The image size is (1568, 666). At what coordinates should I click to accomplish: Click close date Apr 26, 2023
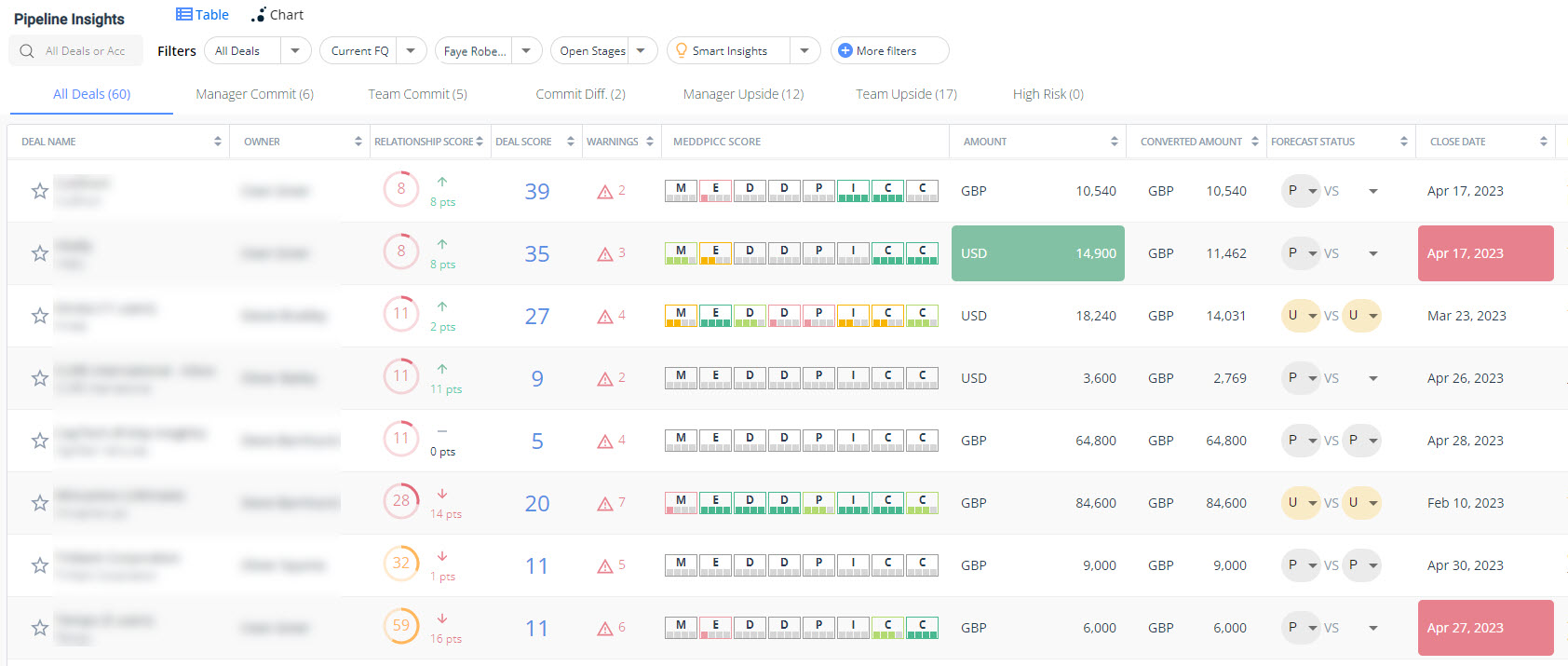[1466, 378]
